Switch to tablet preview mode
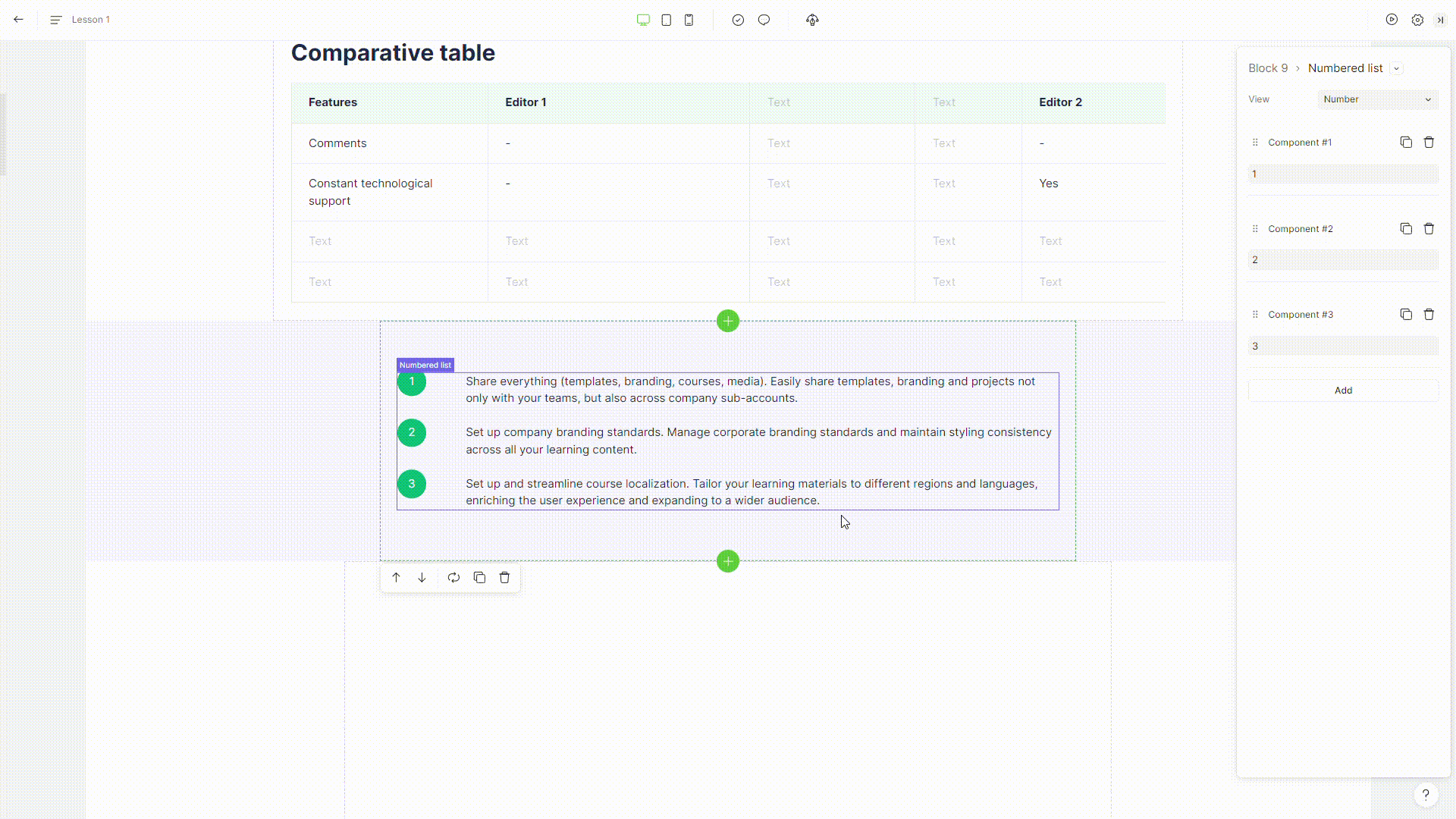The width and height of the screenshot is (1456, 819). click(666, 20)
